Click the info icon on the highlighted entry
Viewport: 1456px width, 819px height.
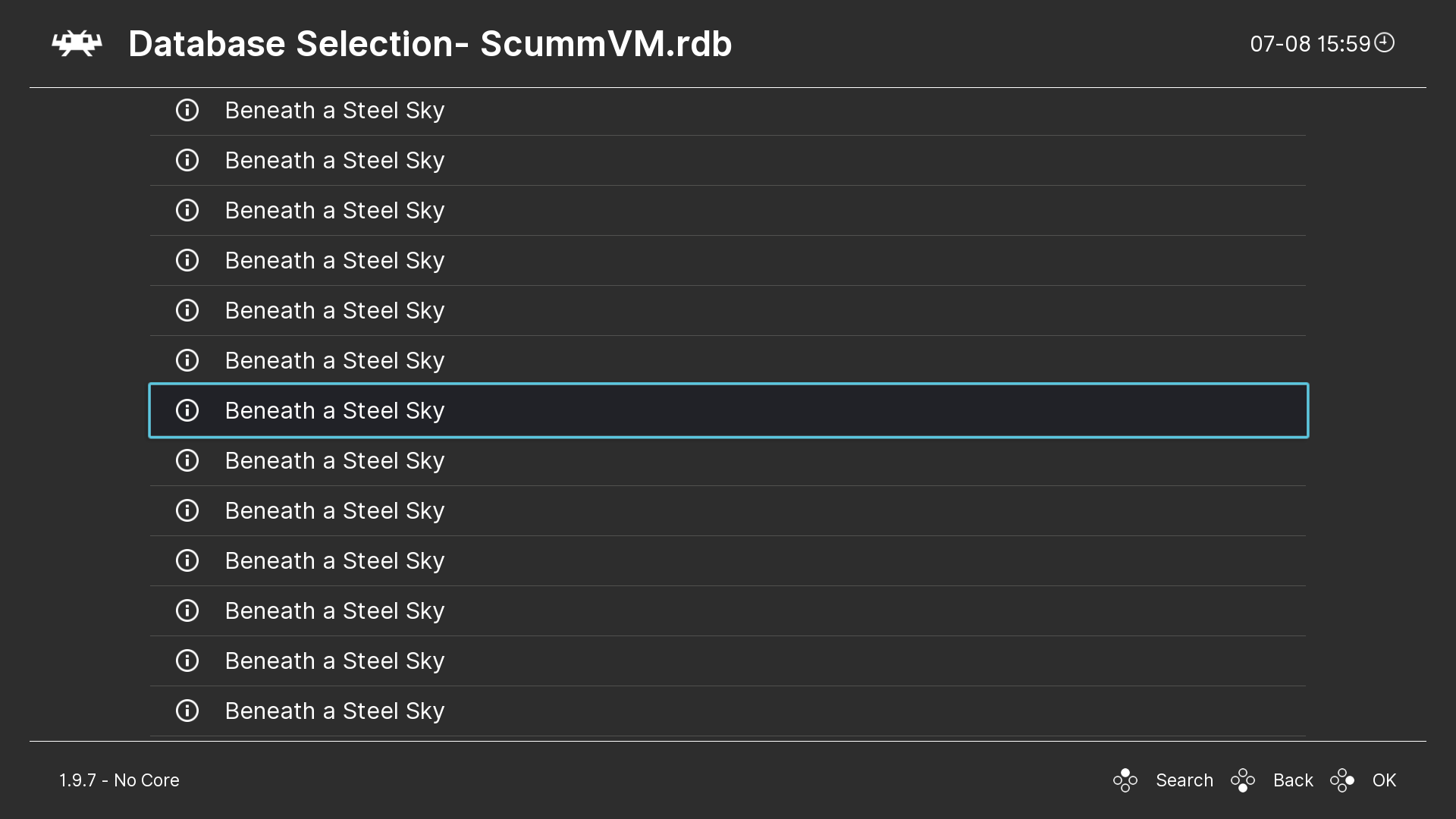(x=187, y=410)
